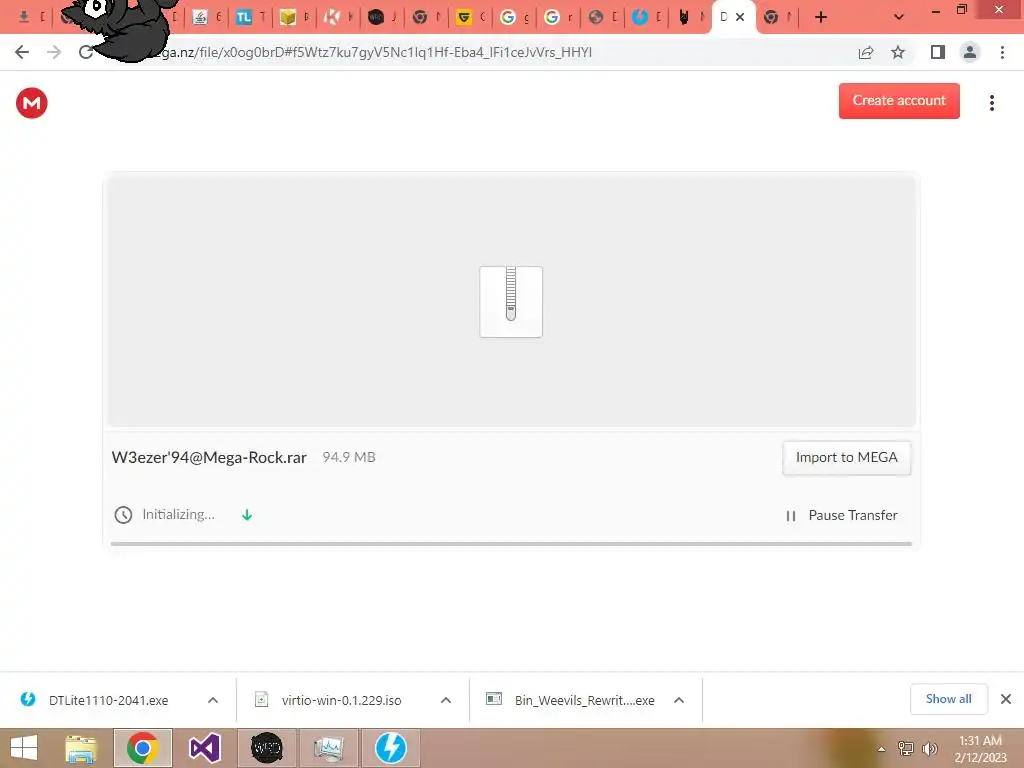Viewport: 1024px width, 768px height.
Task: Click the 94.9 MB file size
Action: pyautogui.click(x=349, y=457)
